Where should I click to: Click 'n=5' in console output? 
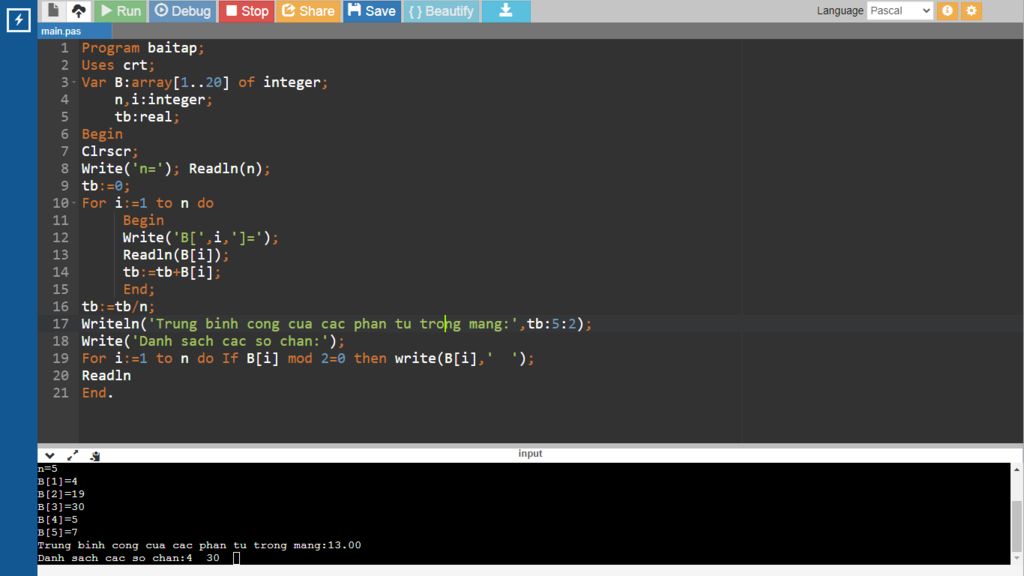[48, 468]
